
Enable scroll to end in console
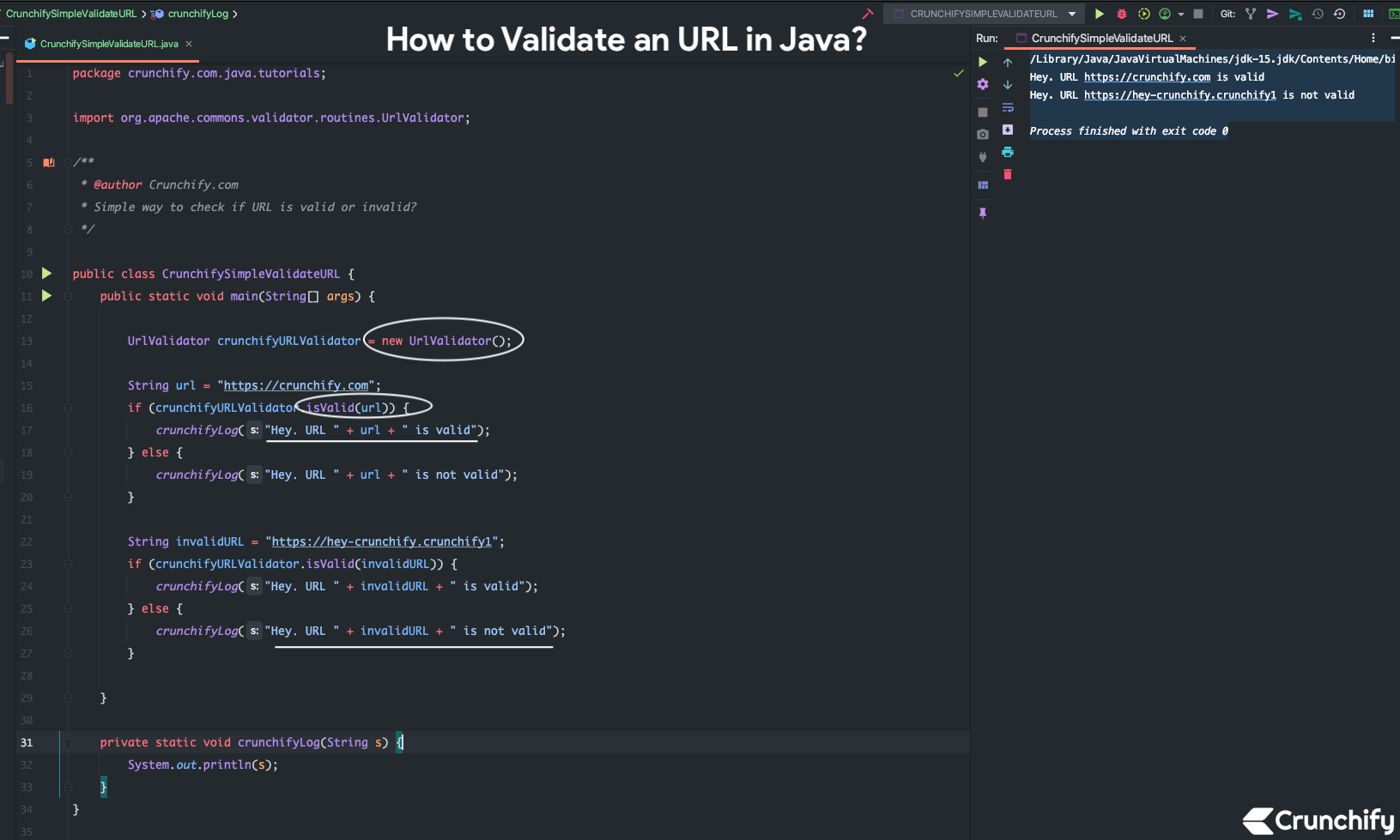[1008, 129]
